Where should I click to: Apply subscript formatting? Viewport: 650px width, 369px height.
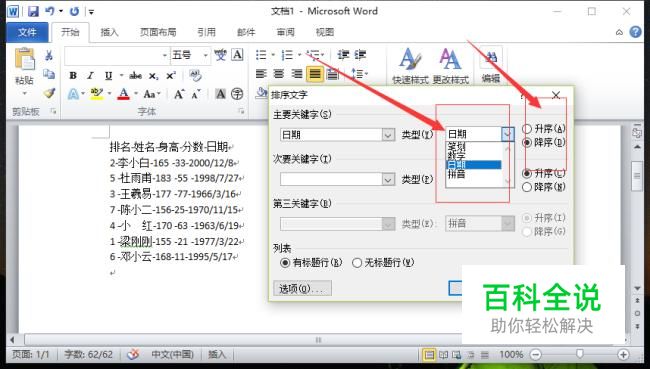point(153,76)
